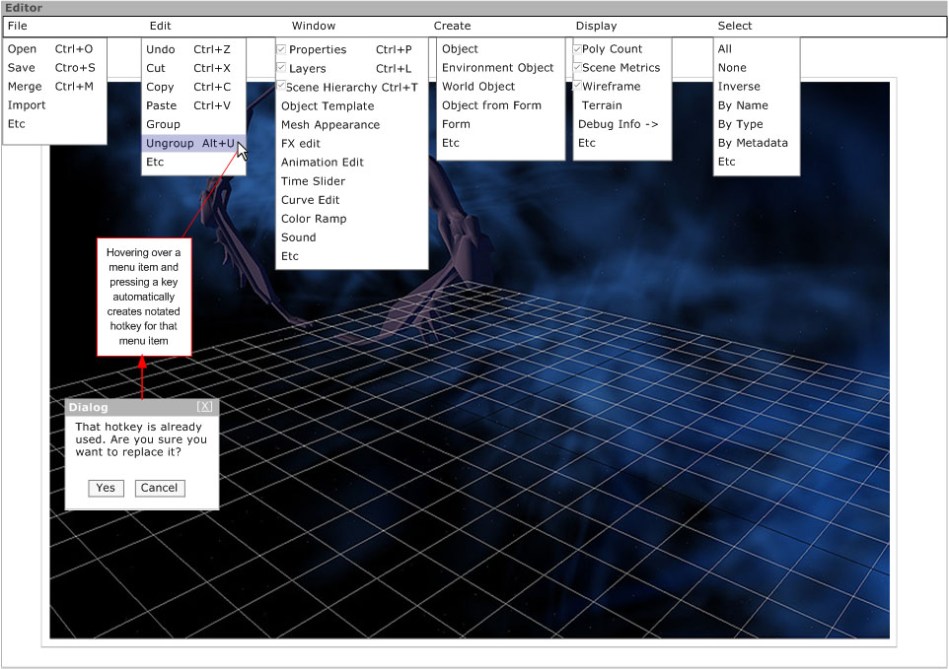Select Color Ramp from Window menu
The height and width of the screenshot is (669, 949).
(x=313, y=218)
